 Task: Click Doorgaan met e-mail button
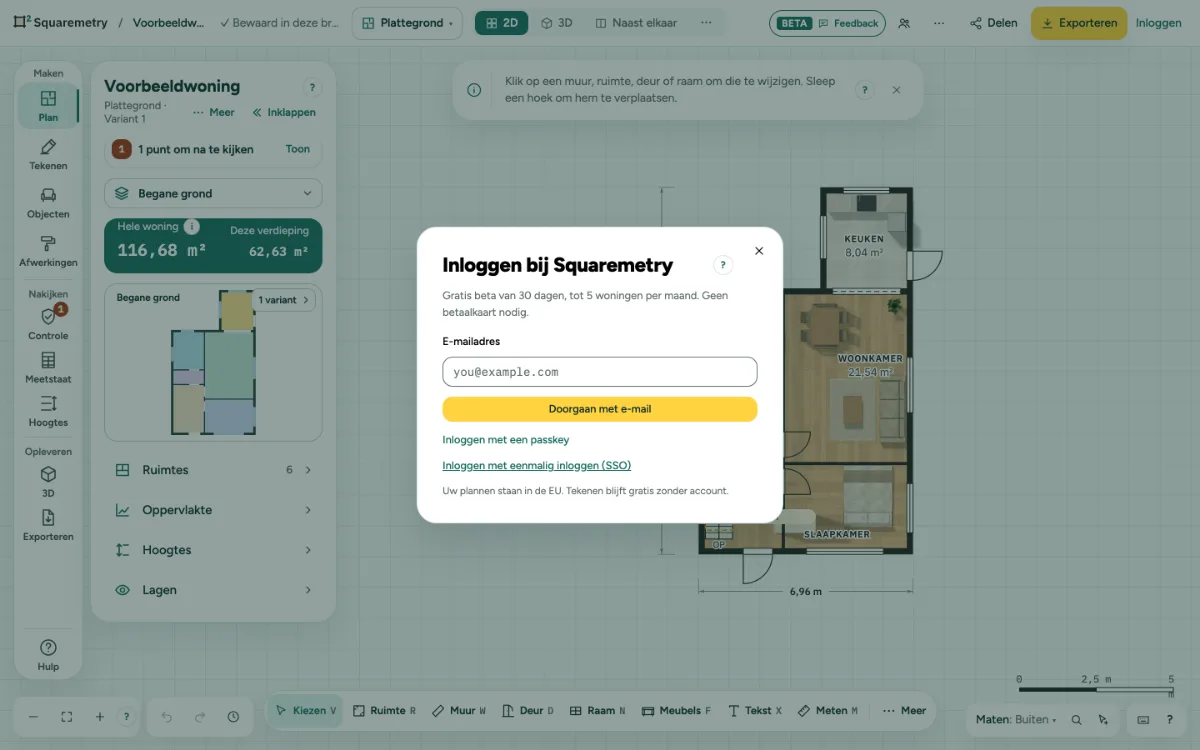600,409
